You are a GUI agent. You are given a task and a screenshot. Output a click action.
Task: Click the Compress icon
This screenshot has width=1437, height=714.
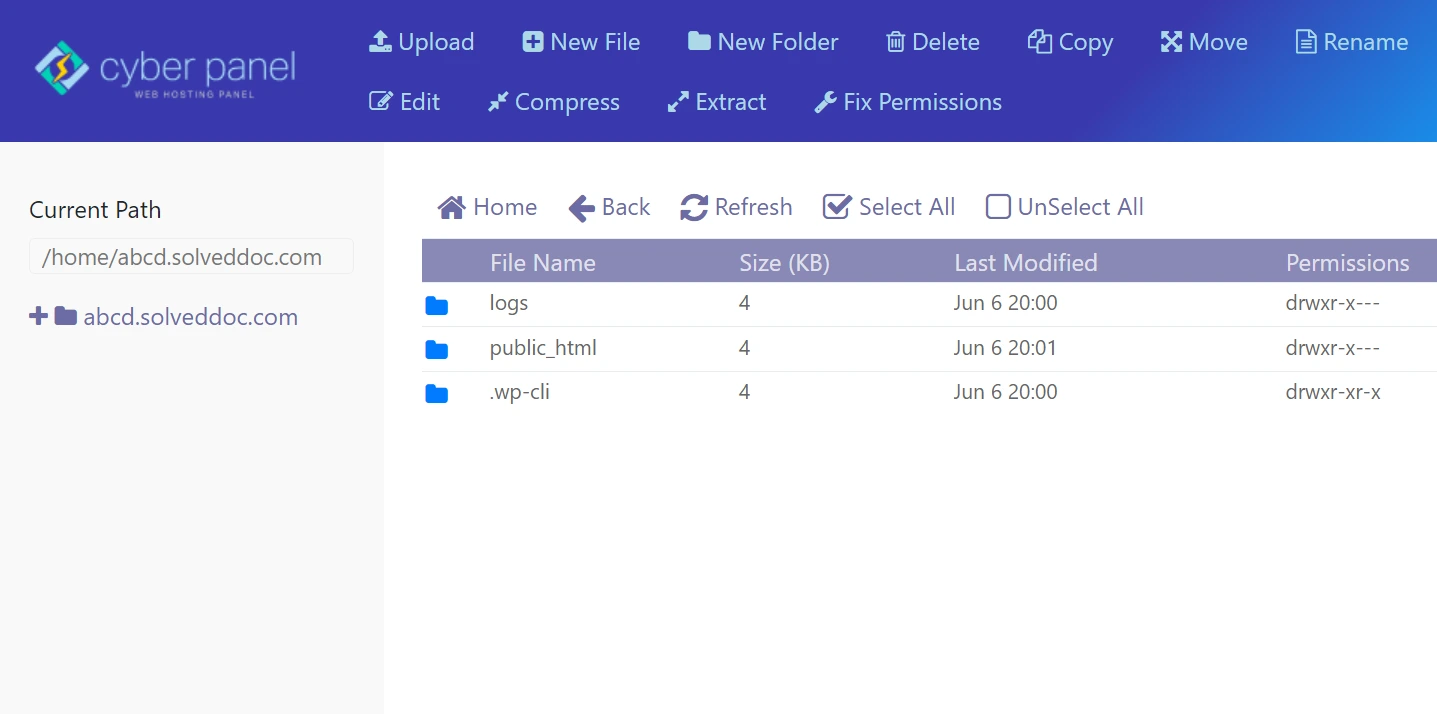(497, 102)
